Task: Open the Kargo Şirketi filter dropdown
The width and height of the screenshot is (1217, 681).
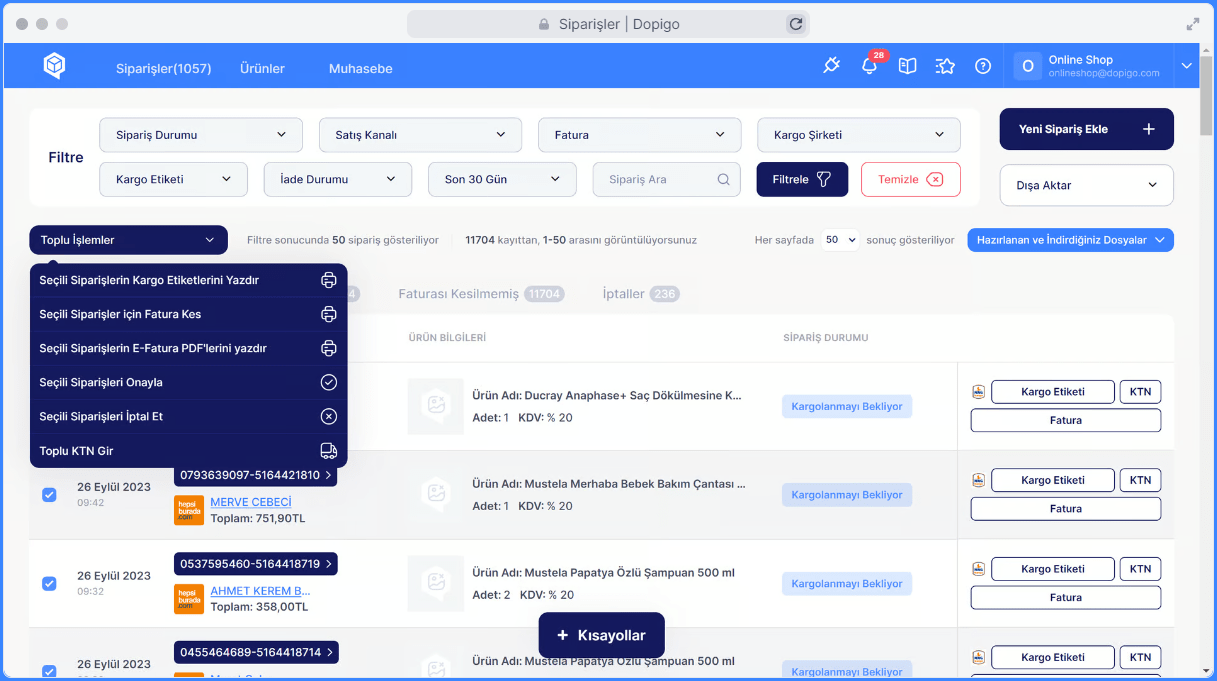Action: click(x=859, y=135)
